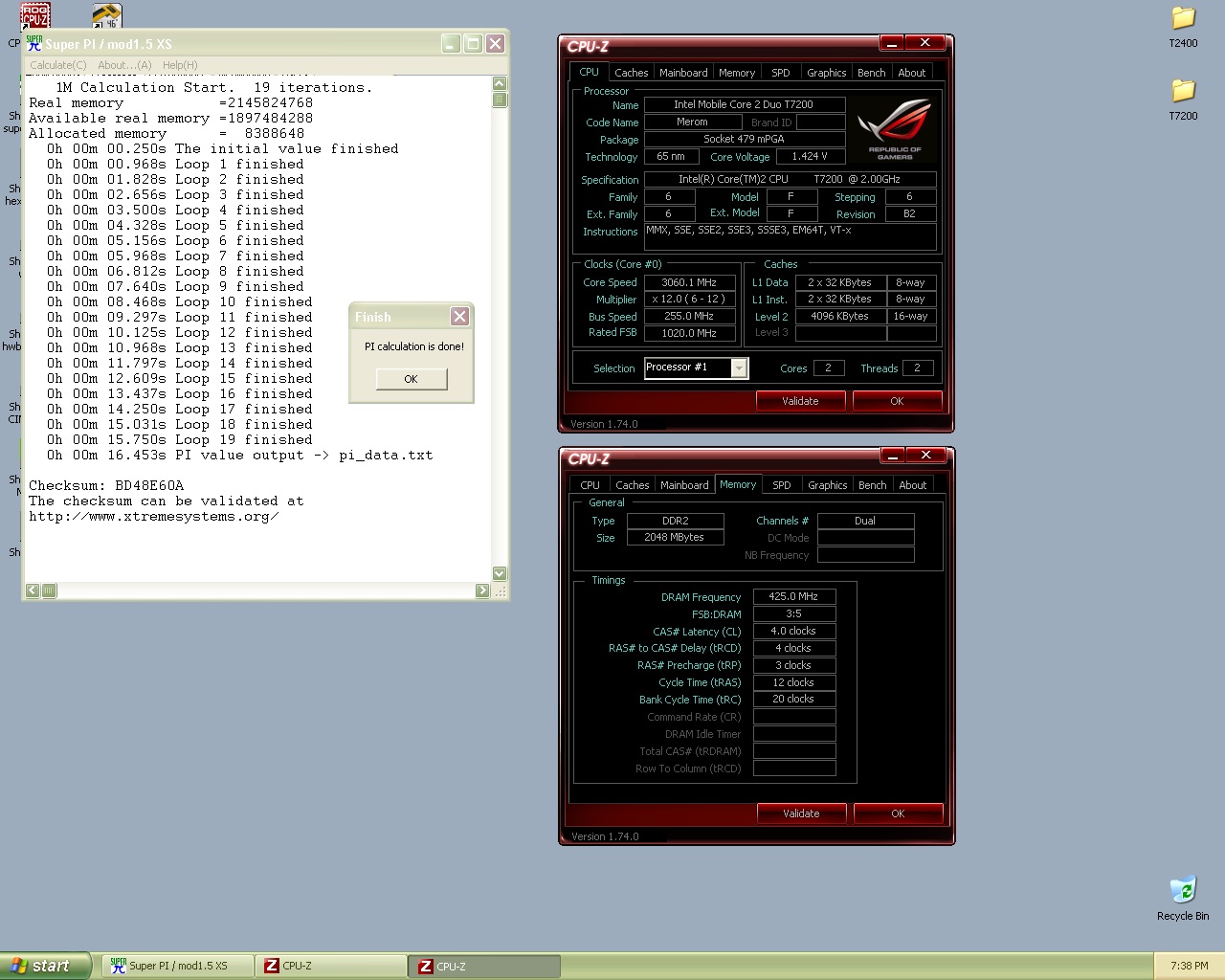The image size is (1225, 980).
Task: Click OK in the Finish dialog
Action: [x=411, y=379]
